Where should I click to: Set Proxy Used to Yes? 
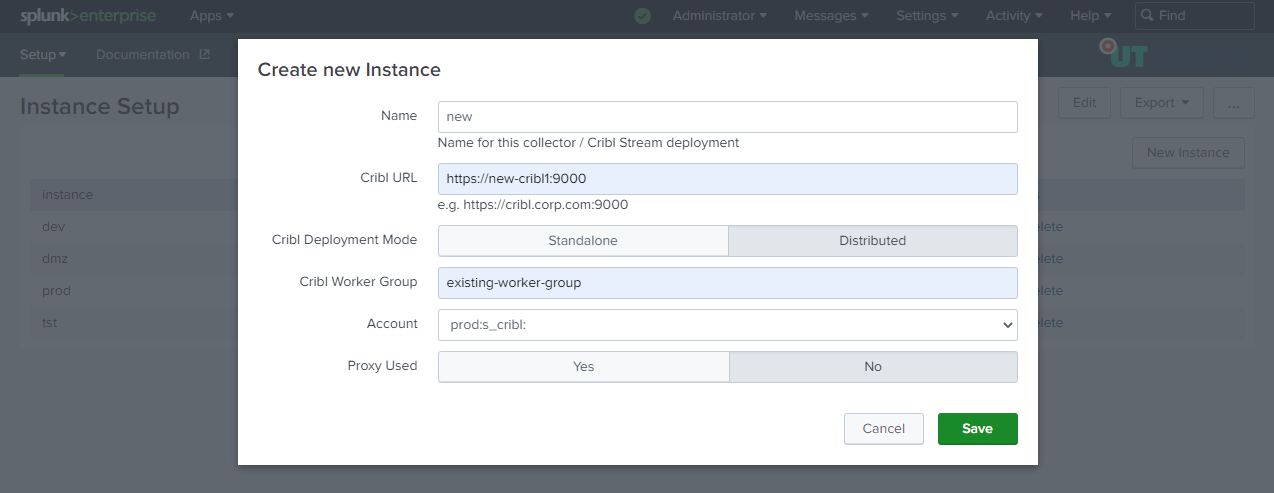[x=583, y=367]
